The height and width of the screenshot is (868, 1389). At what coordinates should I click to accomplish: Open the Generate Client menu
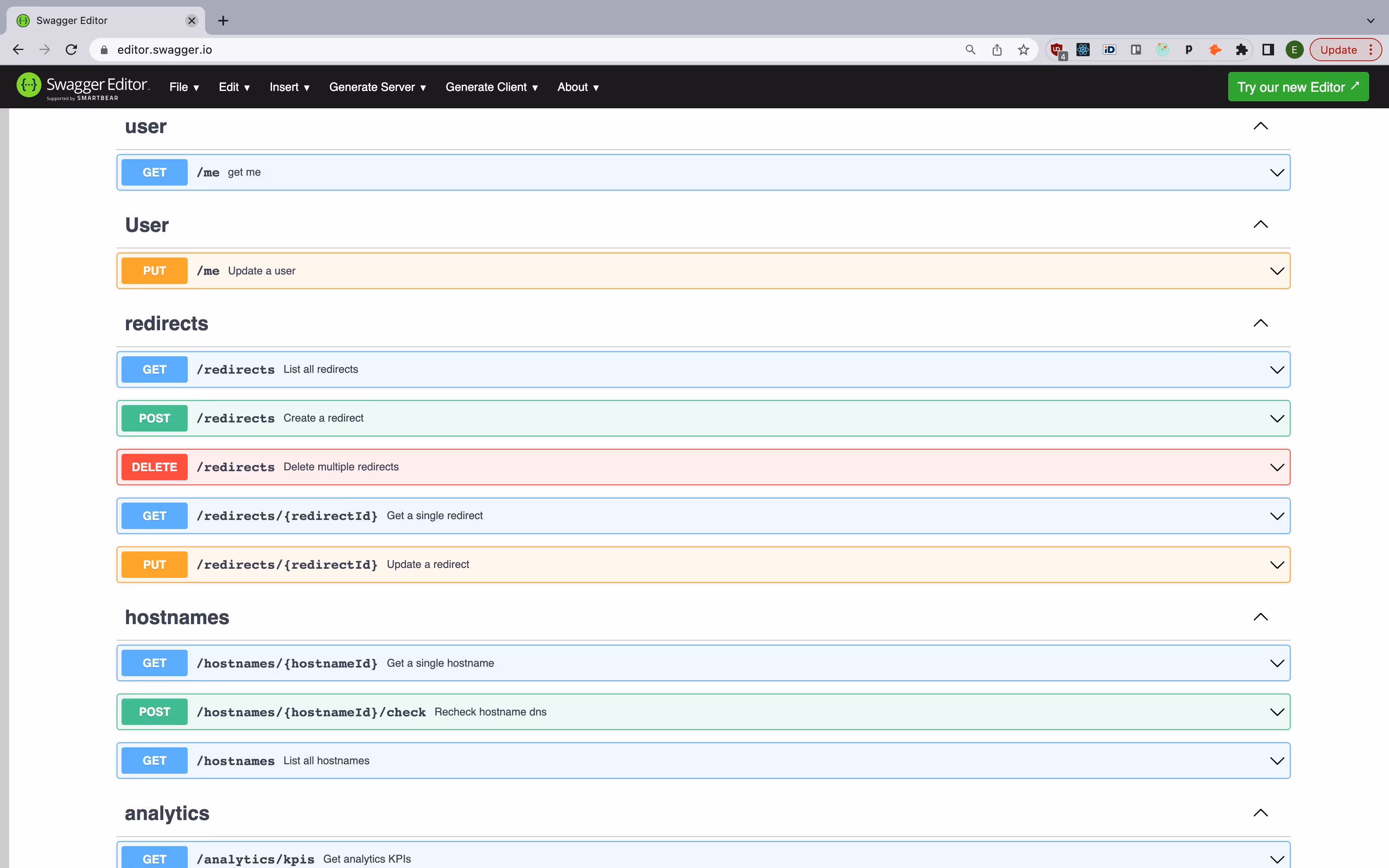click(492, 87)
